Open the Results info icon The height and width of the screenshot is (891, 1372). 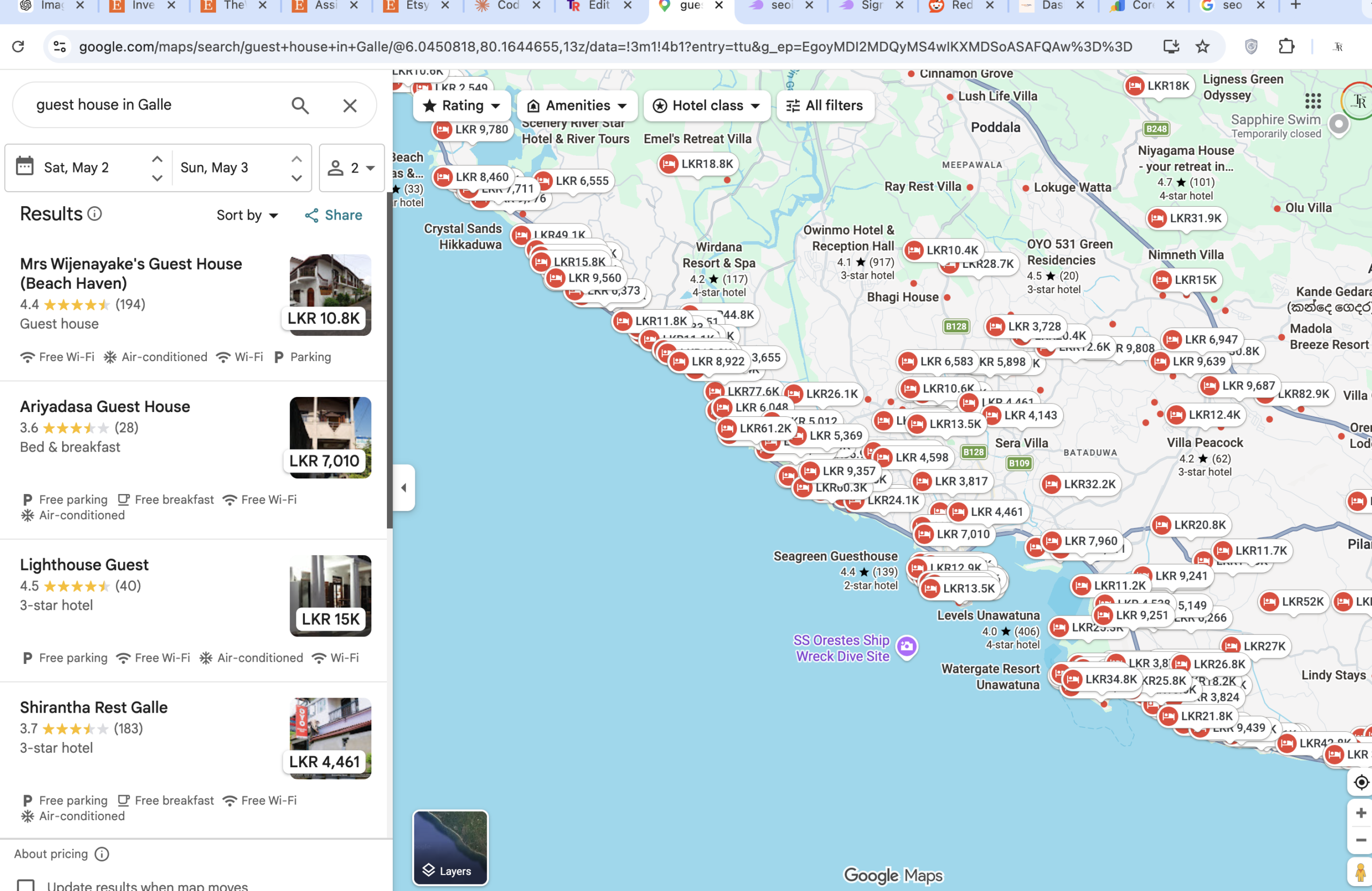(94, 214)
